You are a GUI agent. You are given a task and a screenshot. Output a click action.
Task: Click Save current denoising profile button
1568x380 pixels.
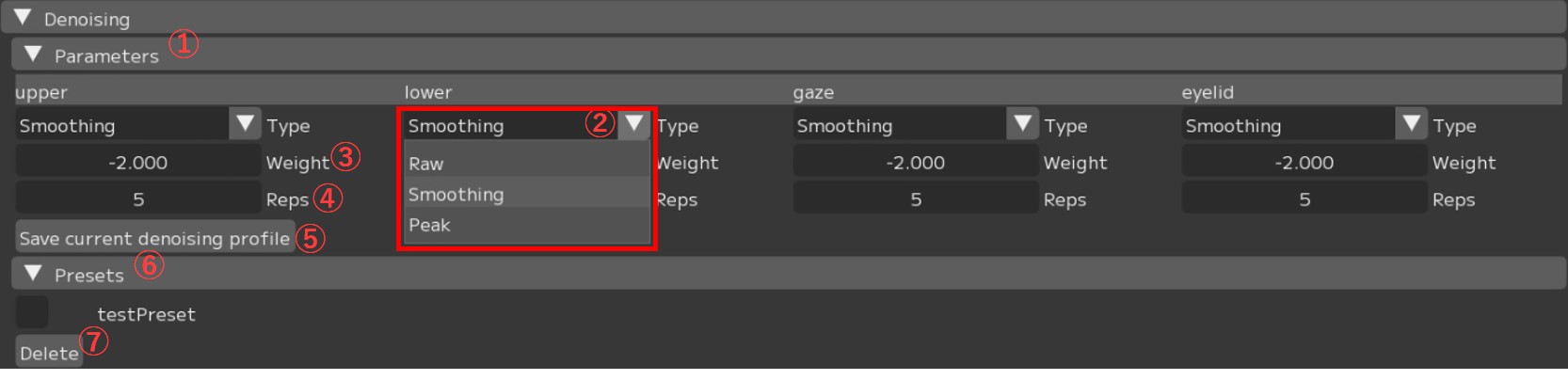(154, 238)
